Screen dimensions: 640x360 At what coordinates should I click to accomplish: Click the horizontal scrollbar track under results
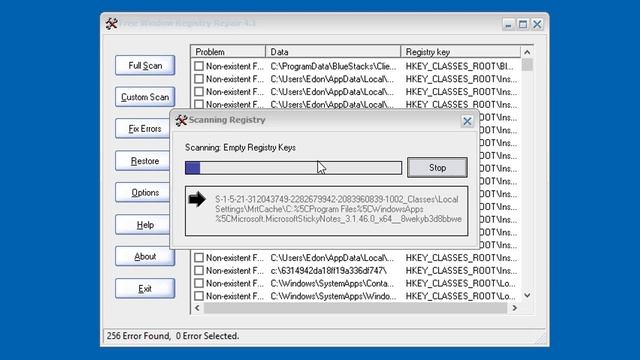point(355,308)
